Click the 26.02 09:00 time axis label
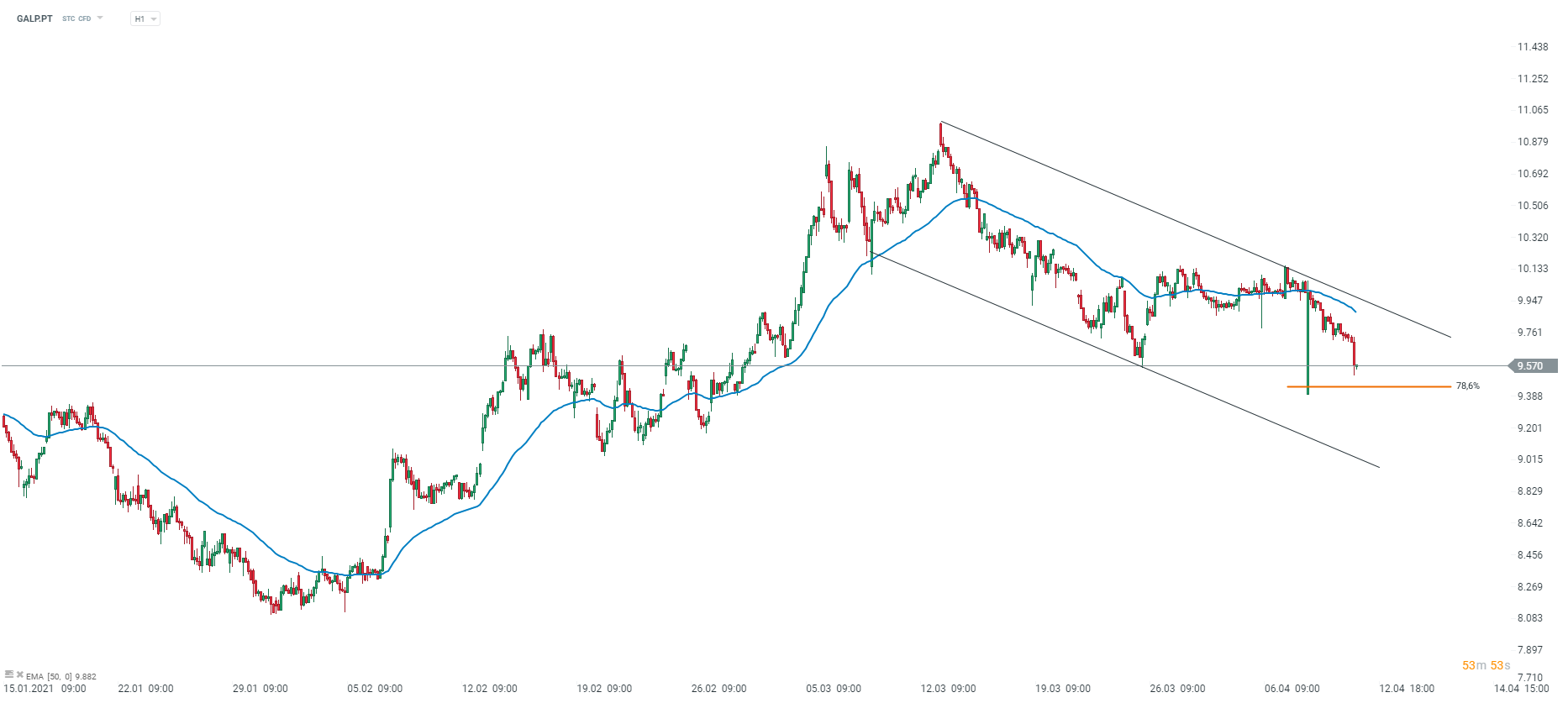The height and width of the screenshot is (703, 1568). tap(718, 689)
